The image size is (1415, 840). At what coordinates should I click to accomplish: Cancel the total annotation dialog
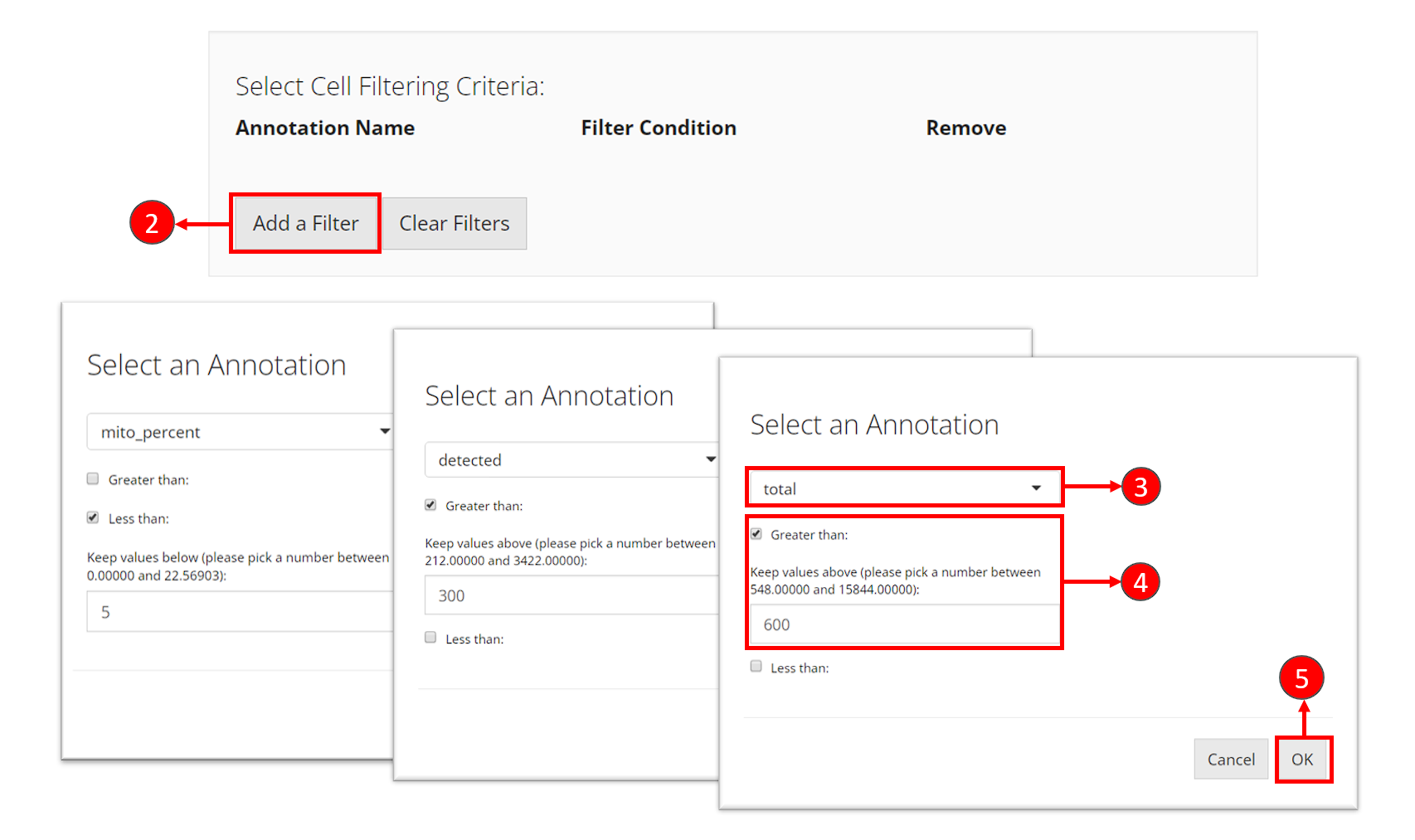(x=1231, y=760)
